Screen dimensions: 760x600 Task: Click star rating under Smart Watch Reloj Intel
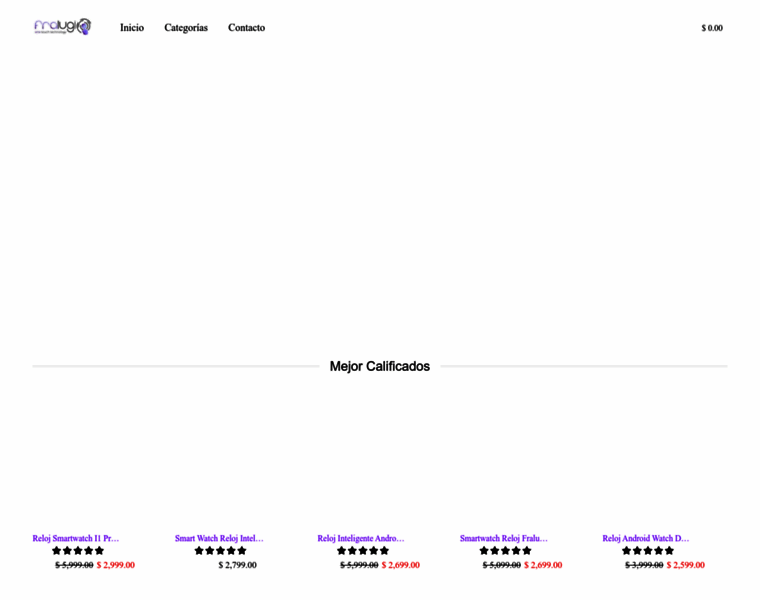tap(221, 551)
